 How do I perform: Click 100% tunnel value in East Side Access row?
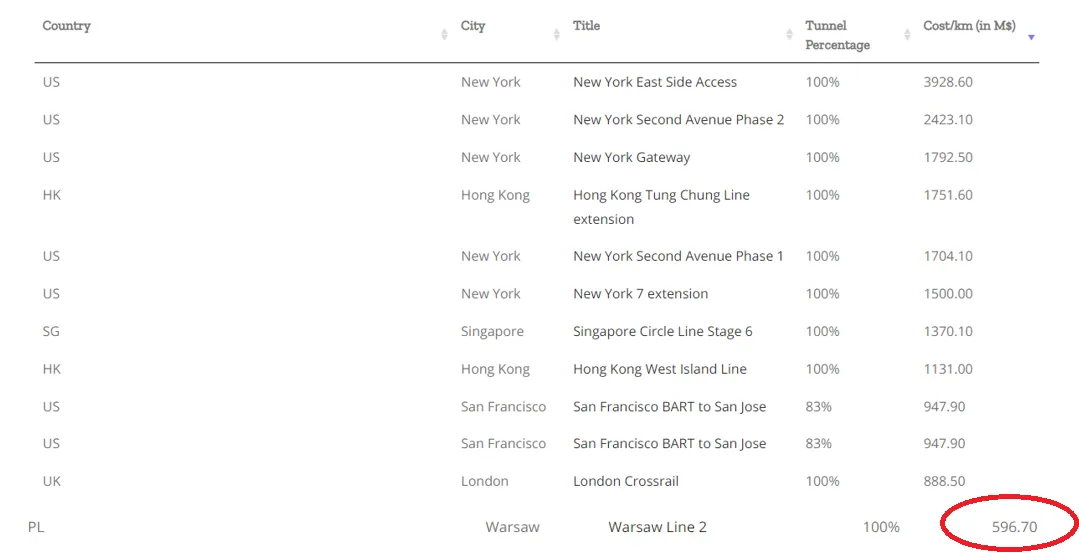coord(822,82)
